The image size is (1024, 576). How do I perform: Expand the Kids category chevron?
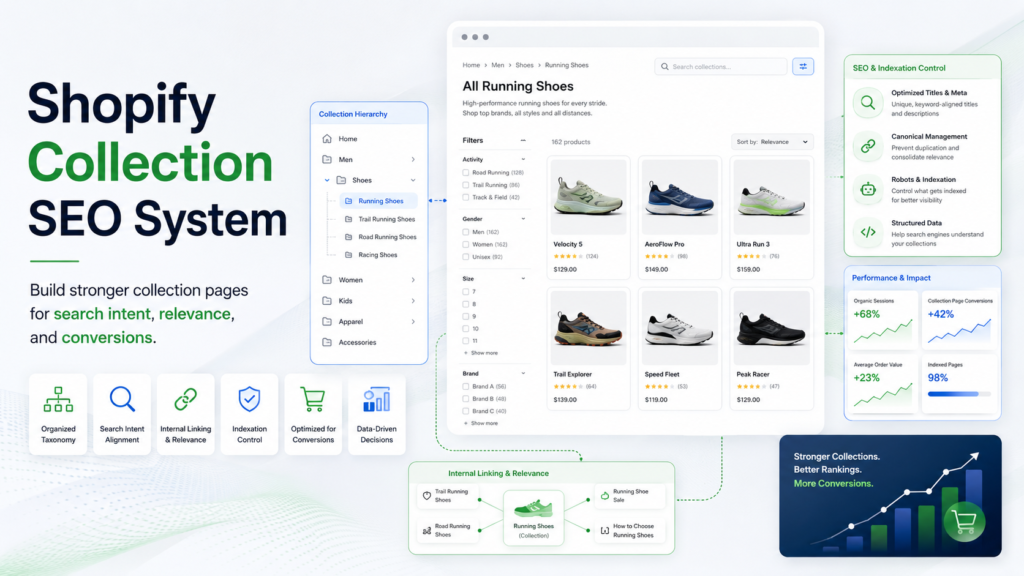click(413, 300)
